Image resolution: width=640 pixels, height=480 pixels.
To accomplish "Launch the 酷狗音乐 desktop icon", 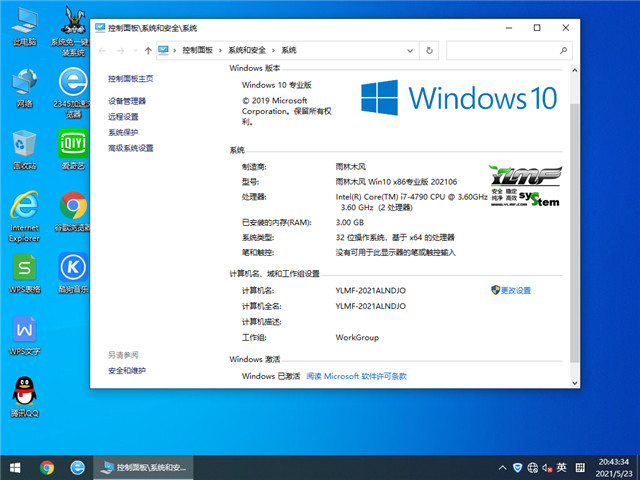I will pos(73,273).
